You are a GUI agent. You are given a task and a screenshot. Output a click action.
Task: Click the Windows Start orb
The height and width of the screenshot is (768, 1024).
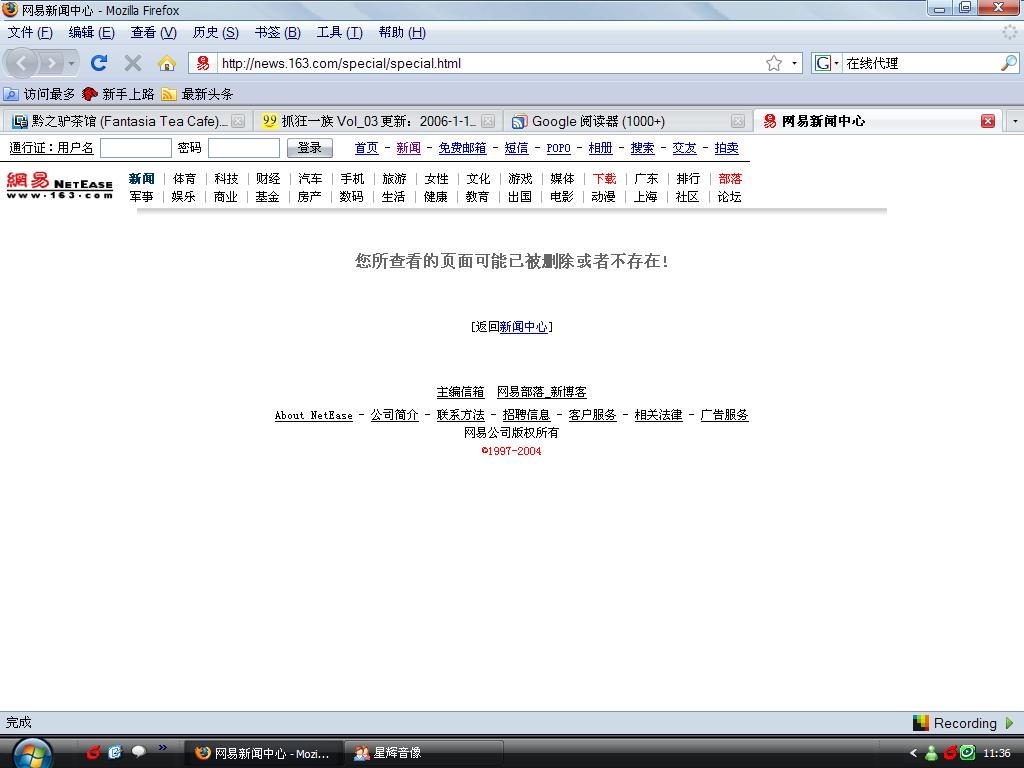point(33,752)
